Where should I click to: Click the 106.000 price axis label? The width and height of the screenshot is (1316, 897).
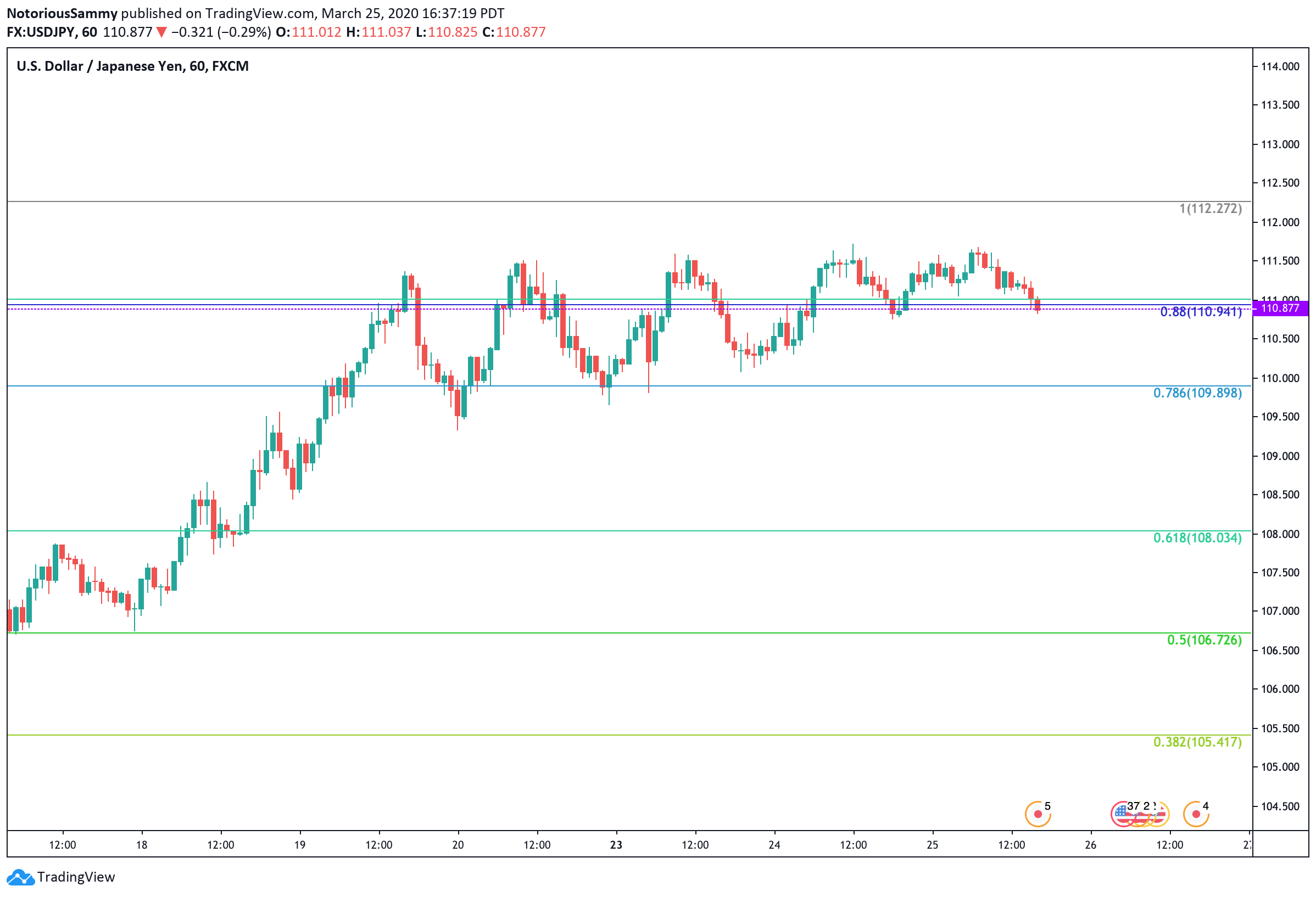1280,689
